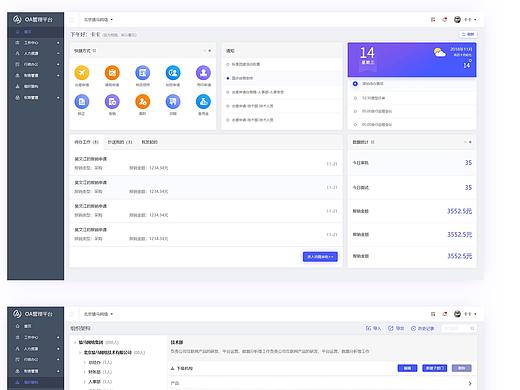Open the history record clock icon
The image size is (520, 390).
pyautogui.click(x=413, y=328)
